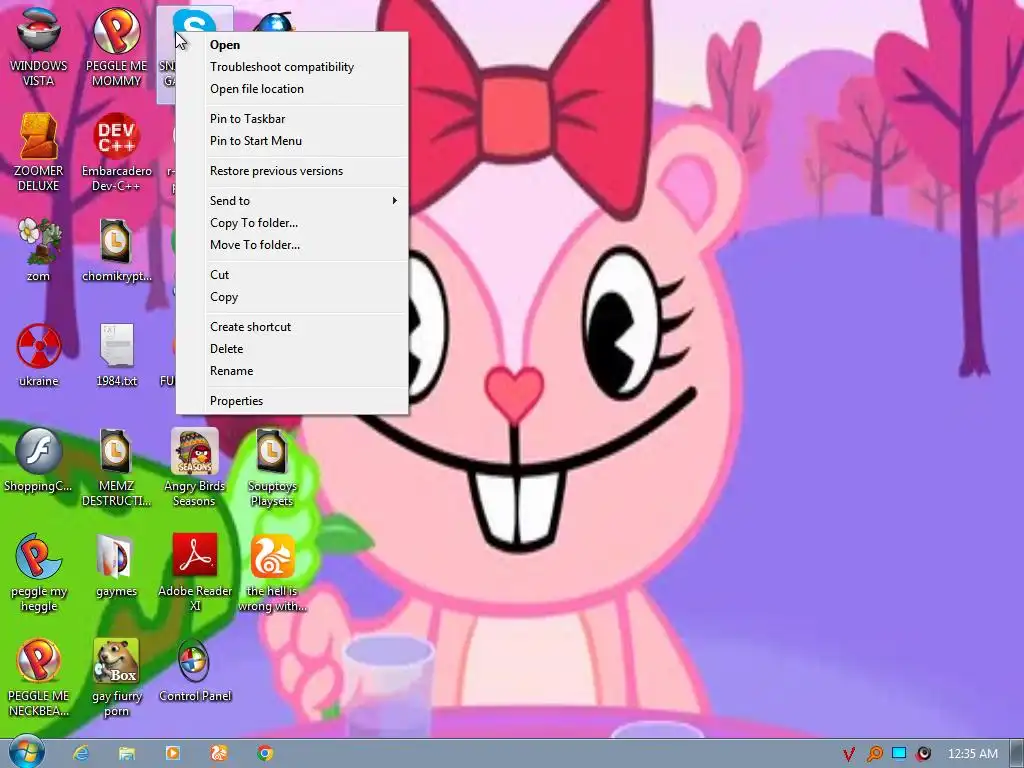The height and width of the screenshot is (768, 1024).
Task: Choose Cut in the context menu
Action: pos(292,274)
